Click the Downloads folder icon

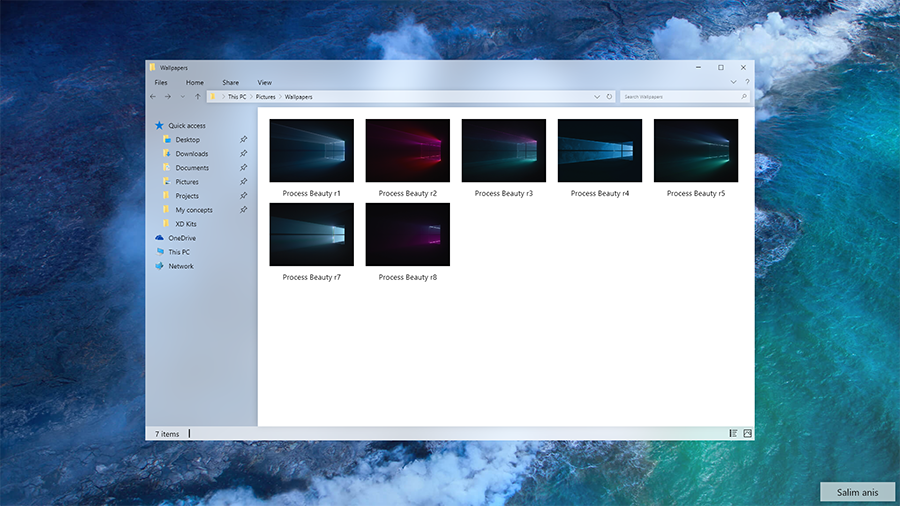tap(166, 153)
